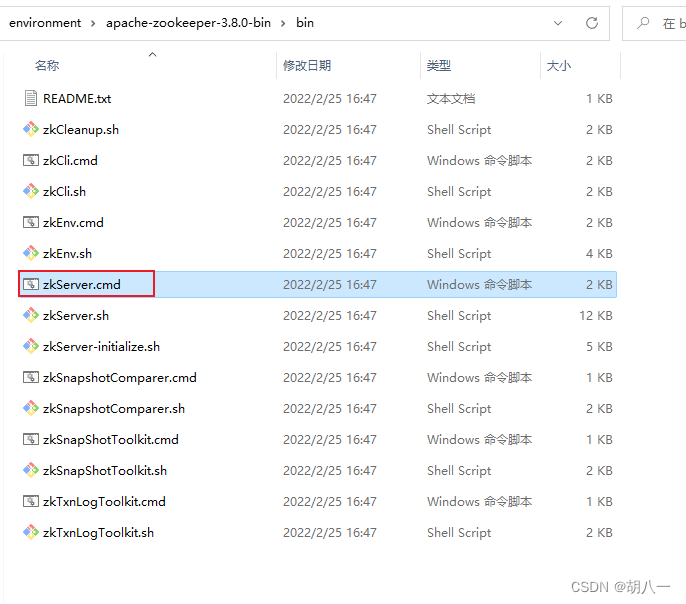Select file name zkTxnLogToolkit.sh
The height and width of the screenshot is (604, 686).
tap(98, 533)
